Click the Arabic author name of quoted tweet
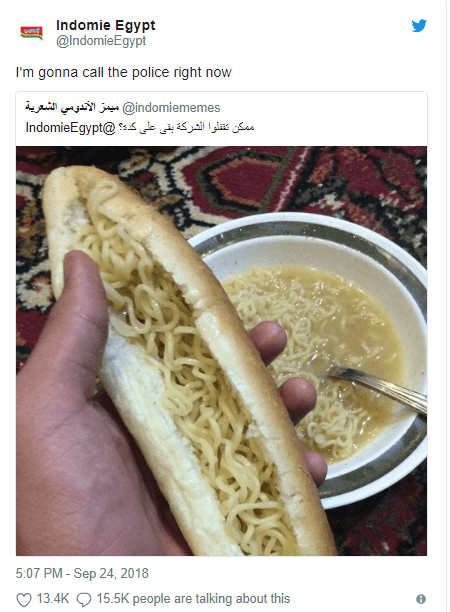This screenshot has width=450, height=612. pos(72,107)
